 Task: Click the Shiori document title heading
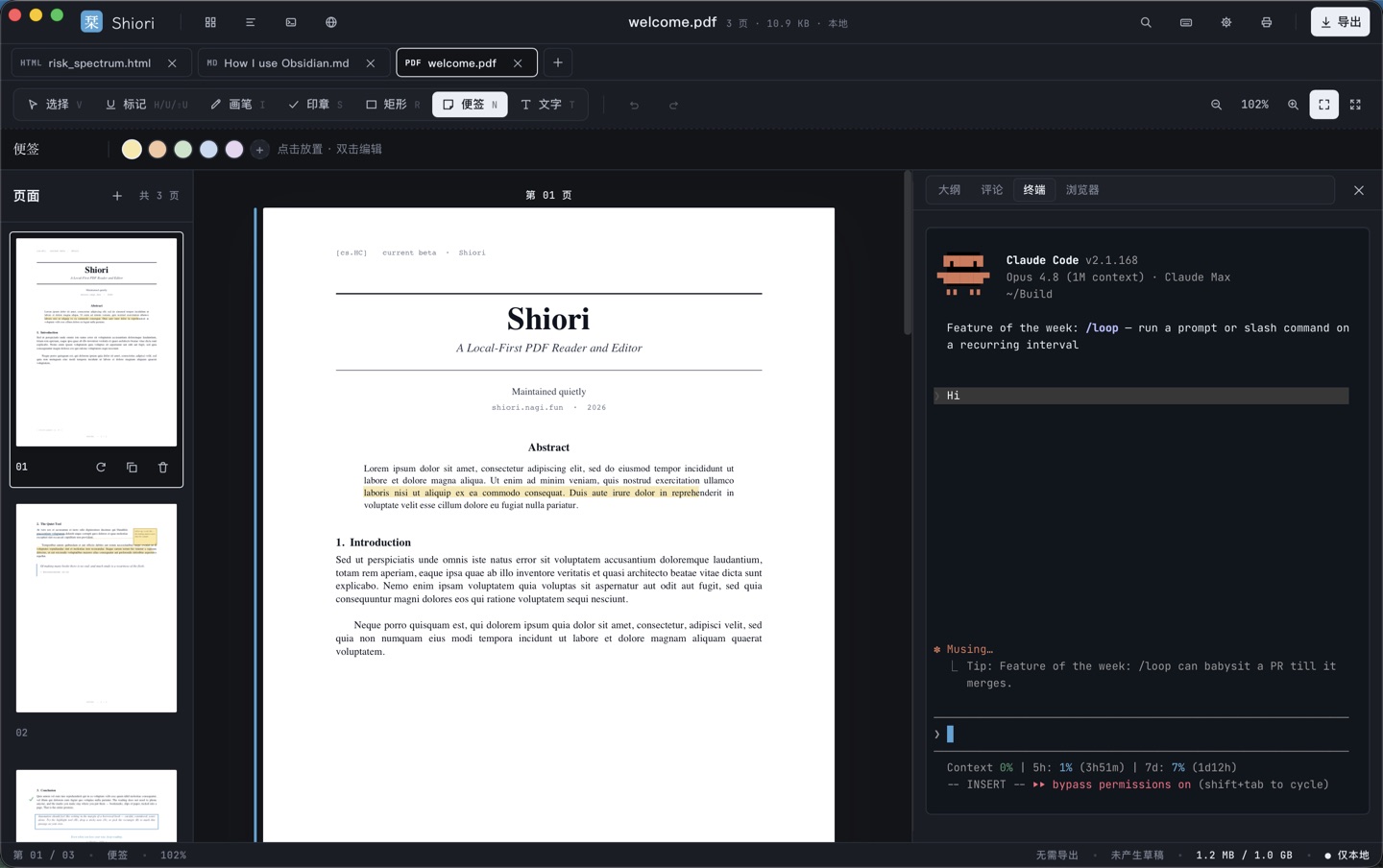(548, 319)
